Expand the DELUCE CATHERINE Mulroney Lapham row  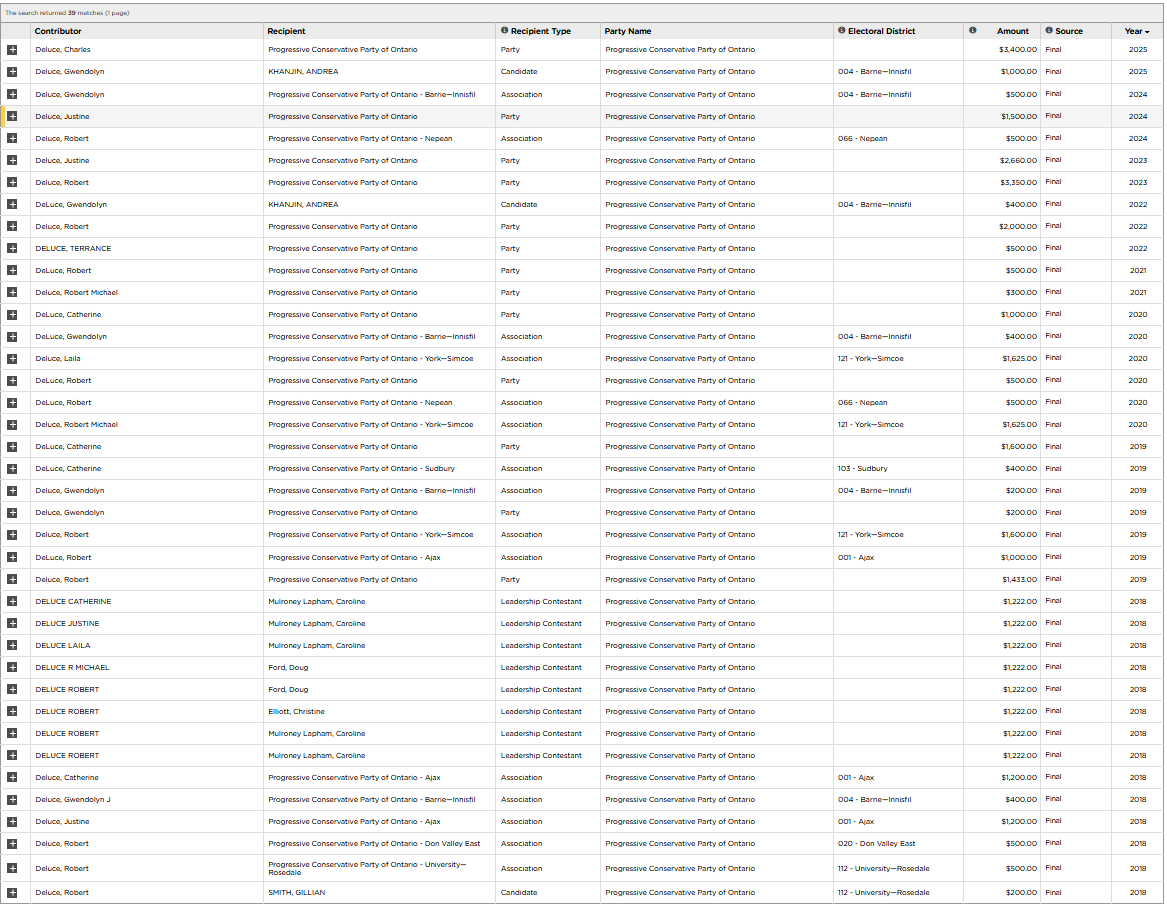(12, 601)
